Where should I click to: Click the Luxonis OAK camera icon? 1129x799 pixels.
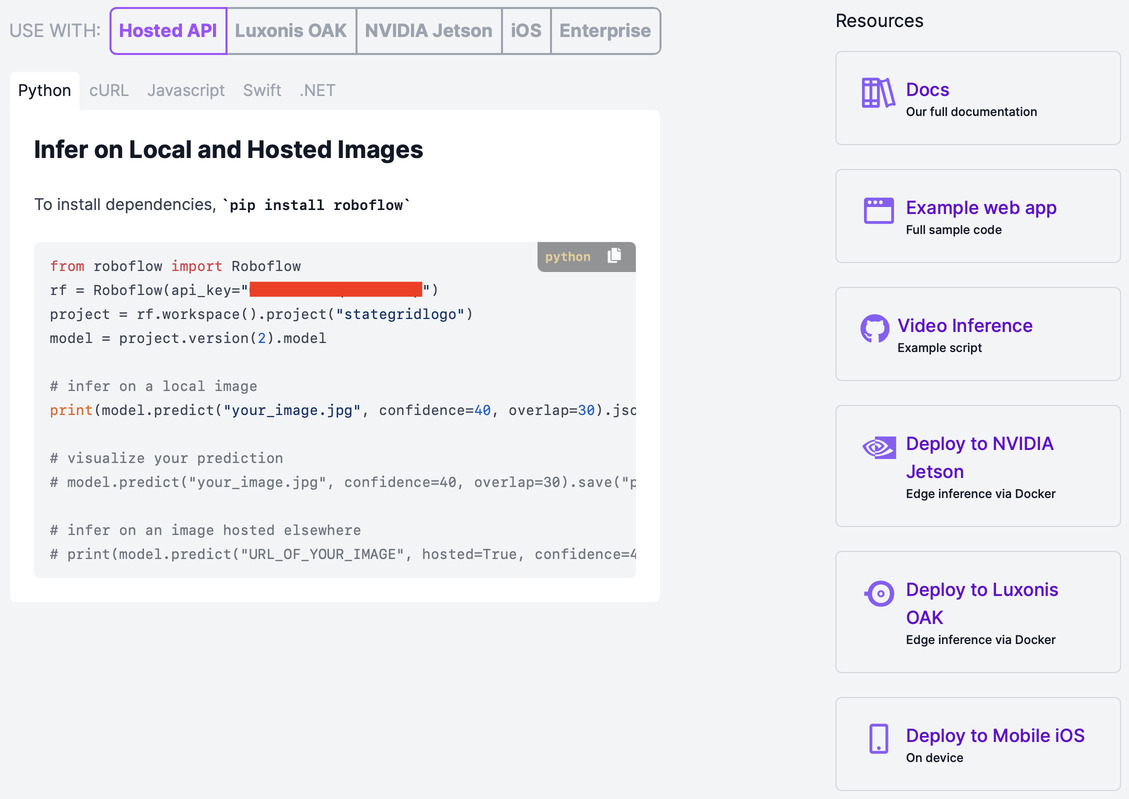pos(878,594)
